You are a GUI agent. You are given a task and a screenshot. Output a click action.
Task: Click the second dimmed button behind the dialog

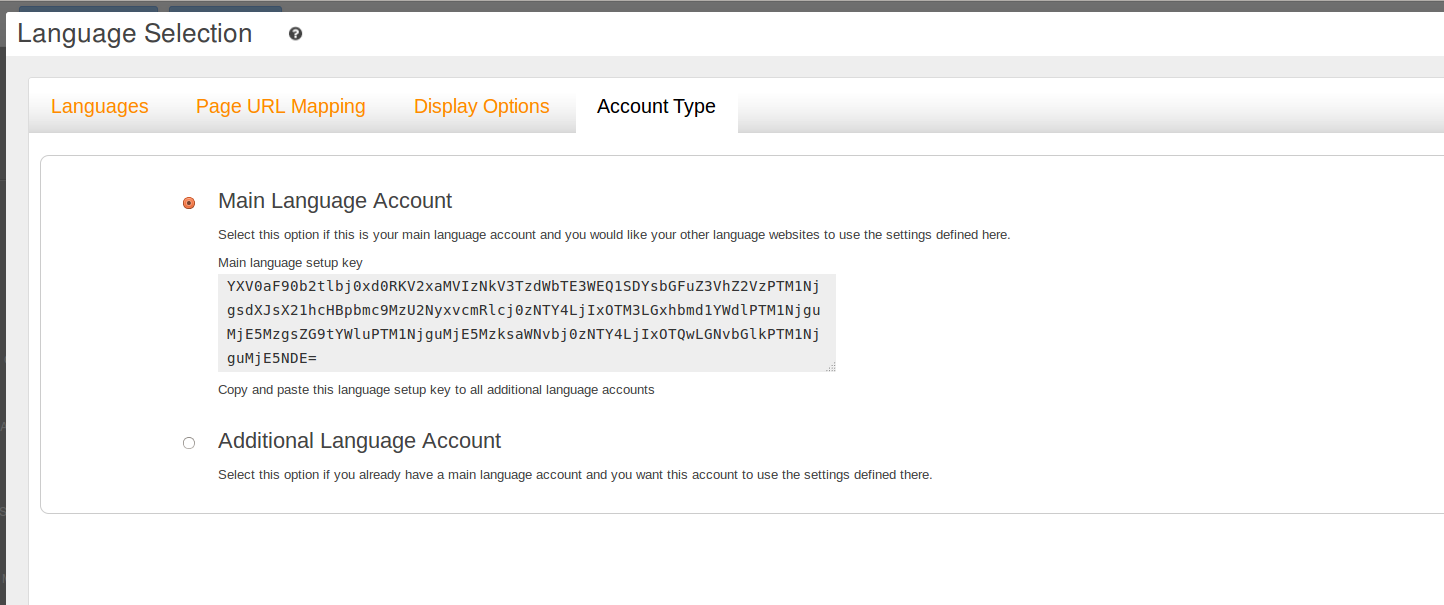tap(225, 6)
